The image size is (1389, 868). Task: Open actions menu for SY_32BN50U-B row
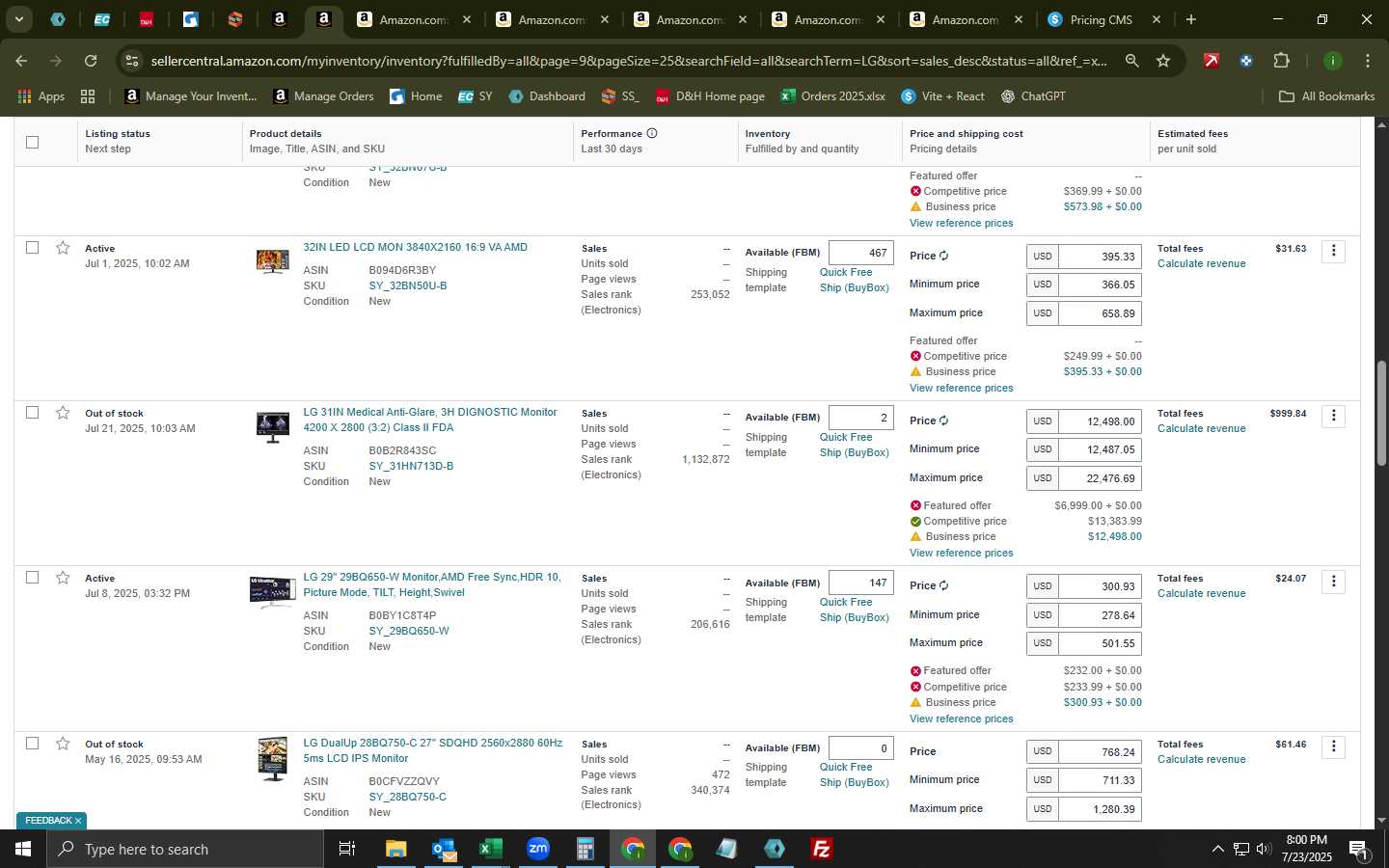tap(1333, 251)
